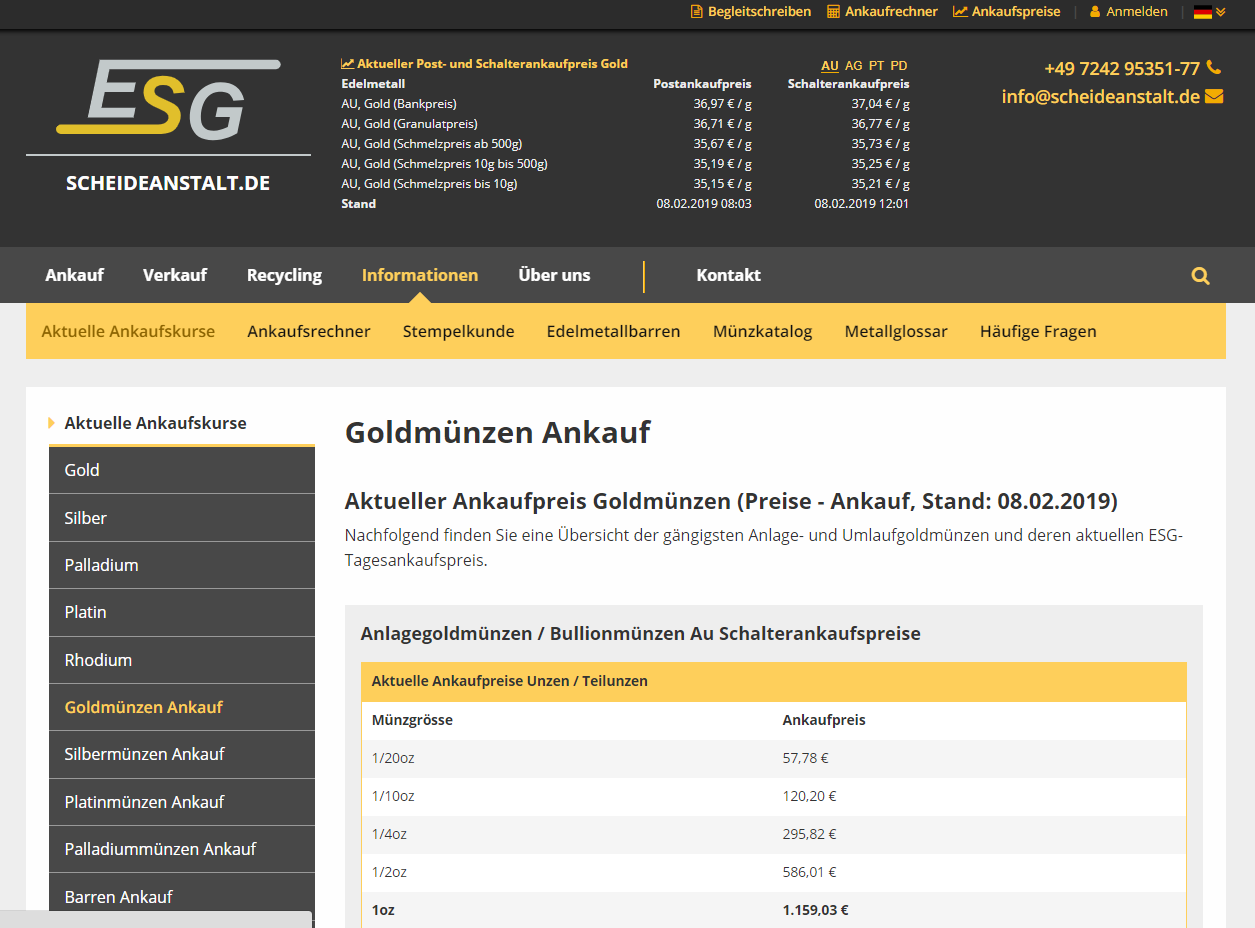Switch price table to PT platinum
1255x928 pixels.
point(876,66)
